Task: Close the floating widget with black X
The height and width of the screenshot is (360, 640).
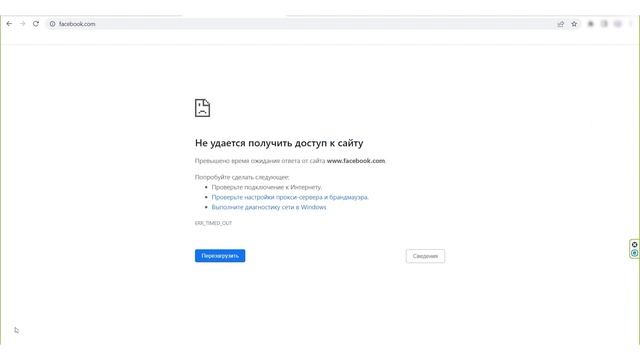Action: 634,245
